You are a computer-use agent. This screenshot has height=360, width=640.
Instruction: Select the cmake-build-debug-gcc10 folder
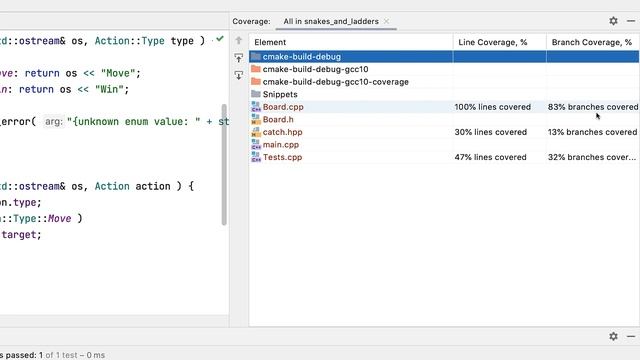pyautogui.click(x=444, y=69)
